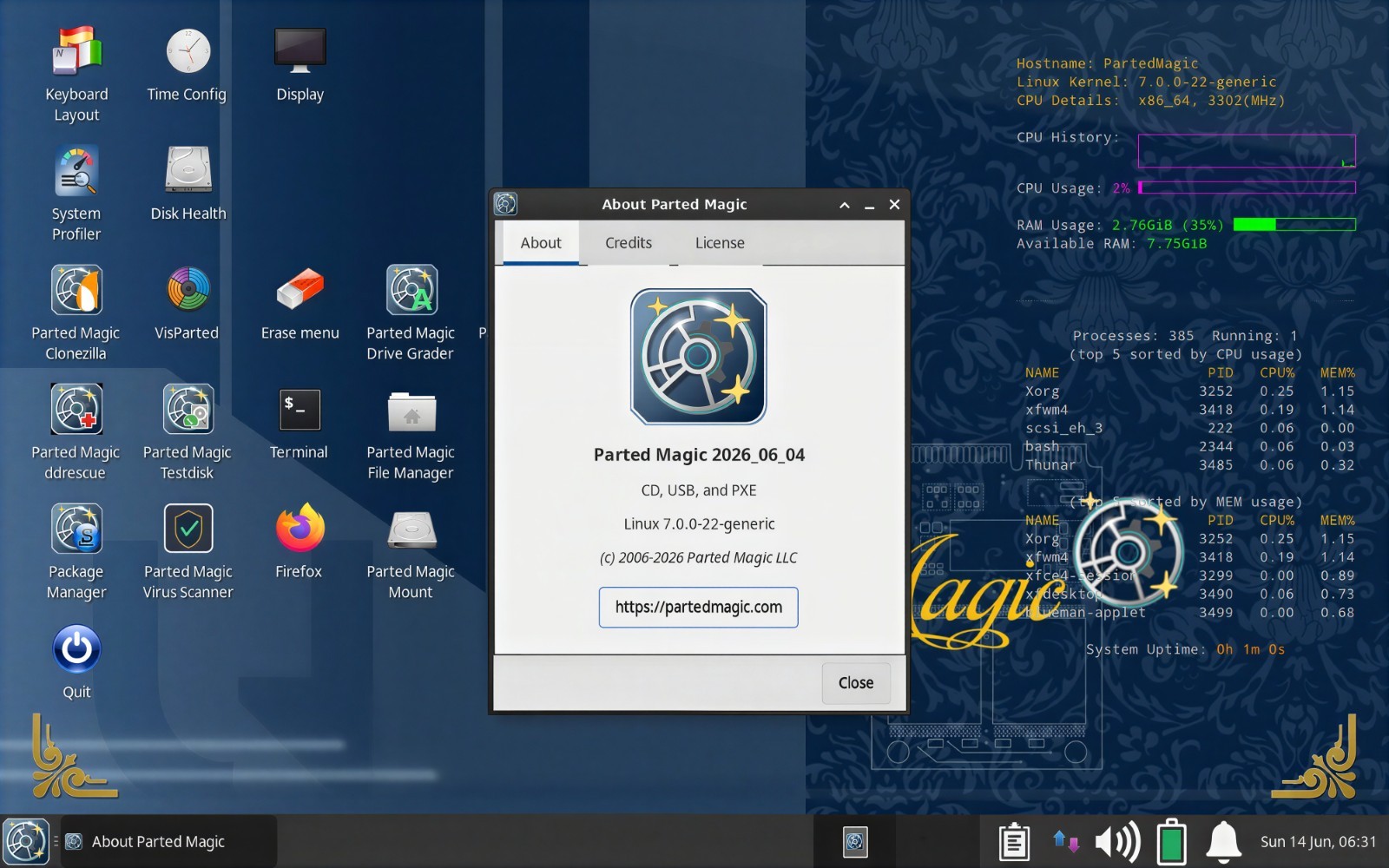The image size is (1389, 868).
Task: Open the https://partedmagic.com link
Action: (x=699, y=607)
